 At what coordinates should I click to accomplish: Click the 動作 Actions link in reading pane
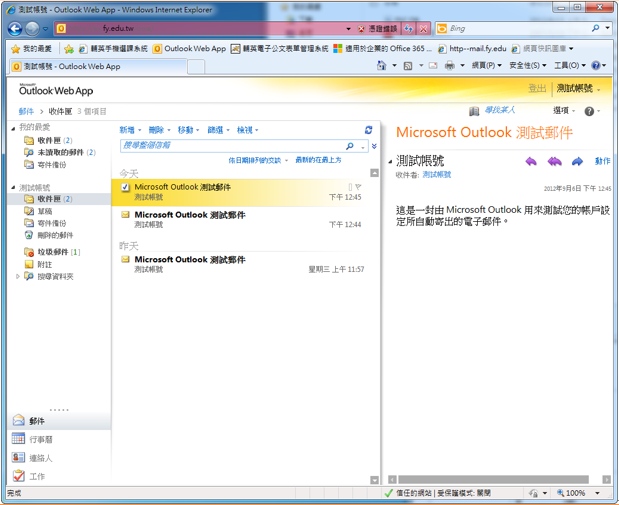[x=602, y=161]
